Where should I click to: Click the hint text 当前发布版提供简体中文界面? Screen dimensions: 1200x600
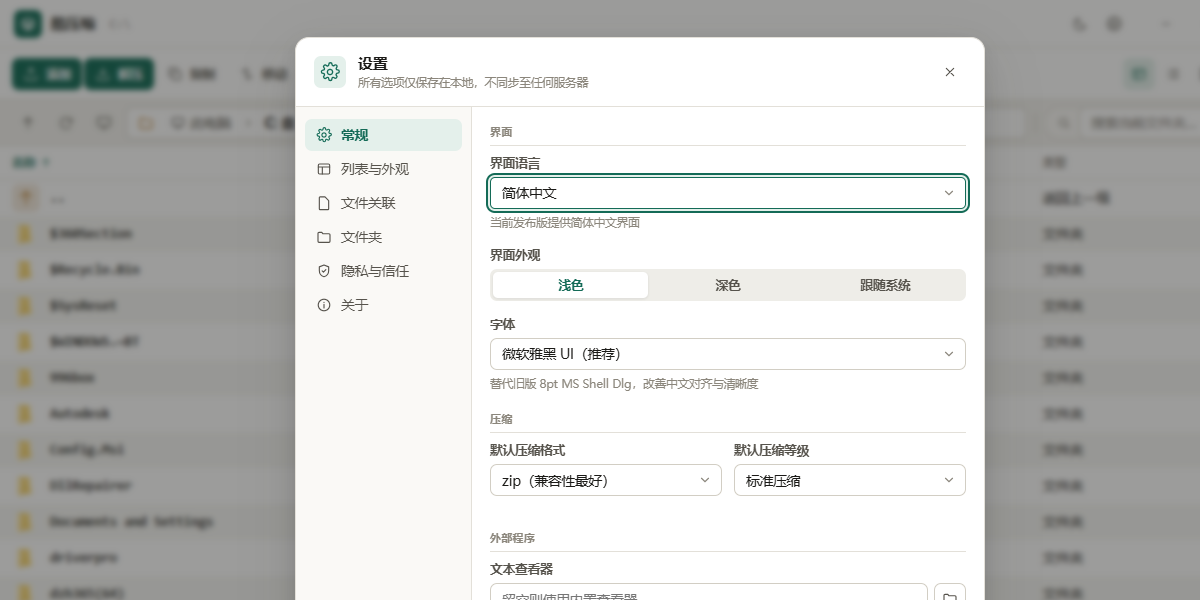click(x=565, y=223)
